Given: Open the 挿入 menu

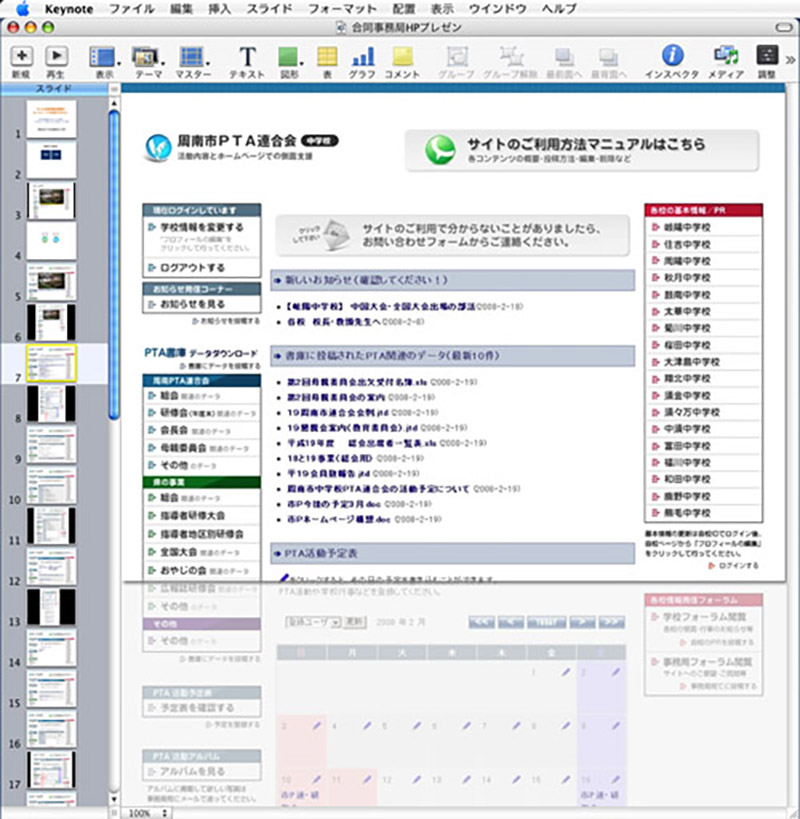Looking at the screenshot, I should 219,9.
